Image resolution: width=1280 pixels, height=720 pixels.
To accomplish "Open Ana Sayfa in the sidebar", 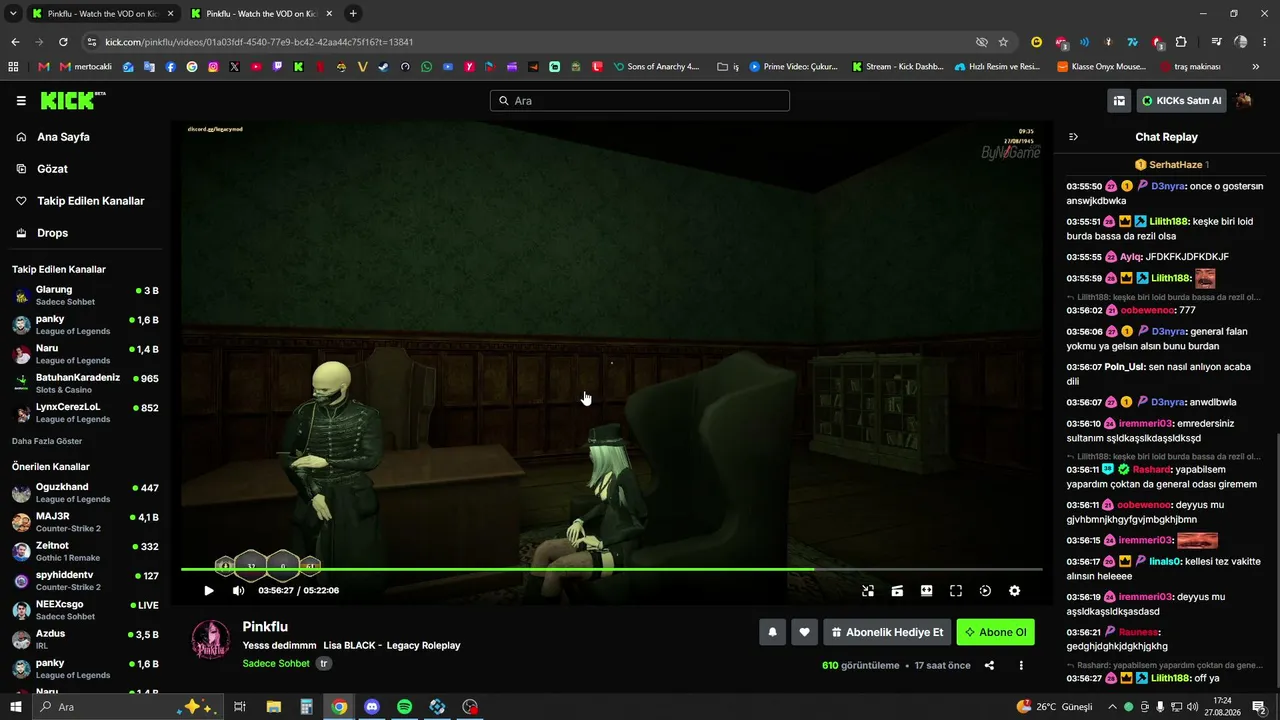I will (63, 137).
